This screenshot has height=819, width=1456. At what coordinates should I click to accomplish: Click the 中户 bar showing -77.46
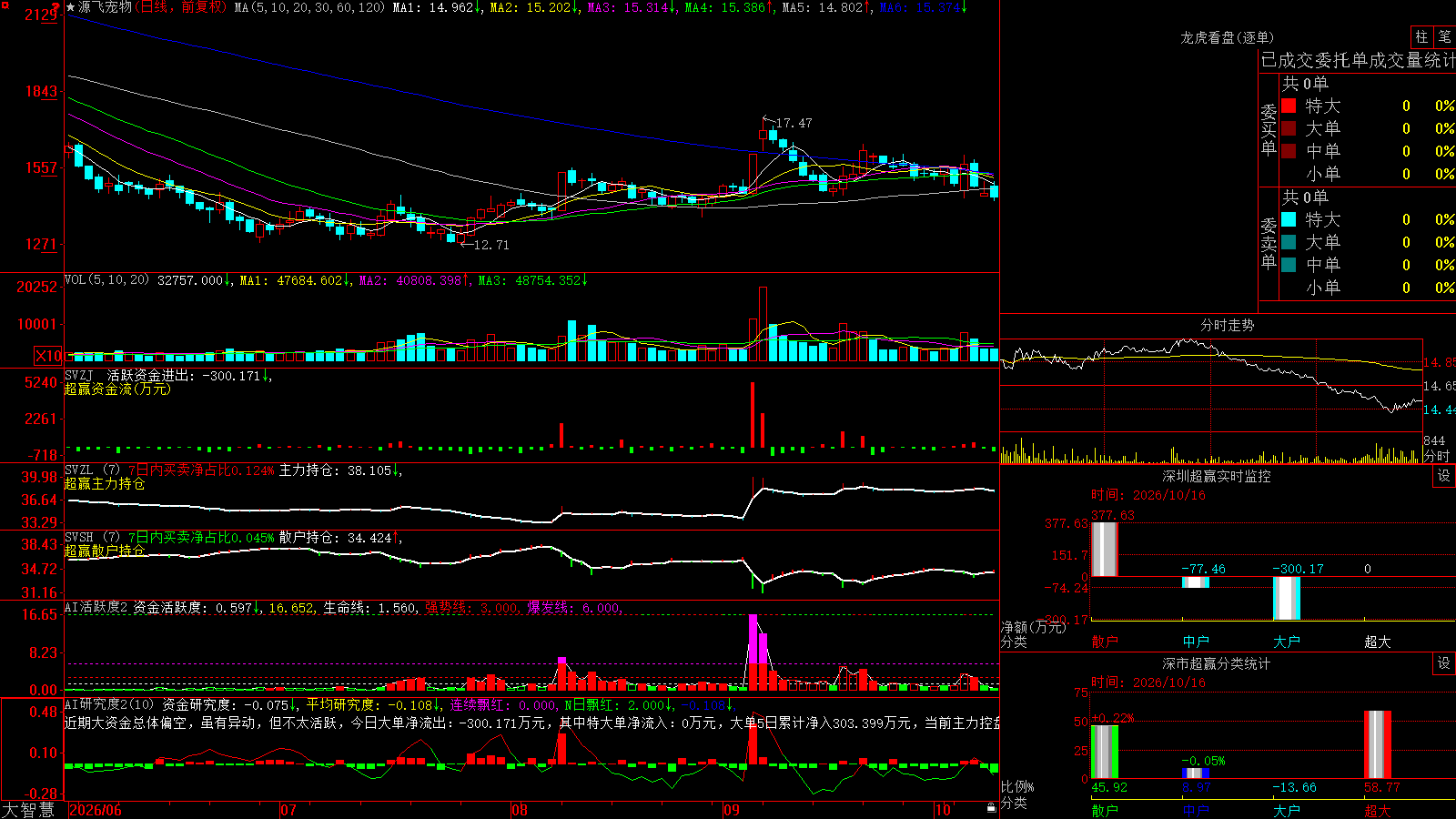pos(1196,582)
